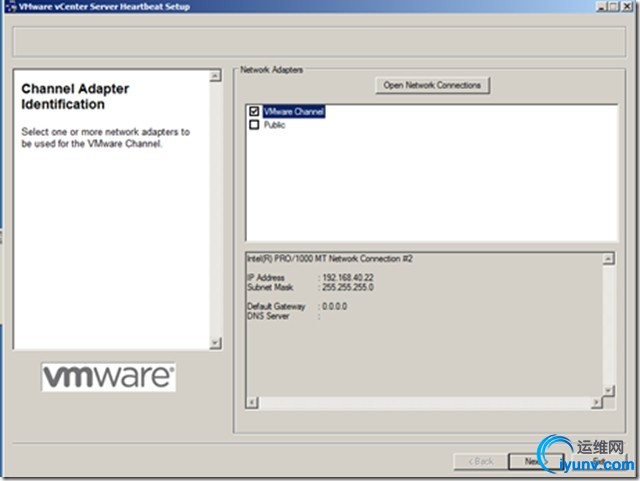Screen dimensions: 640x481
Task: Click subnet mask value 255.255.255.0
Action: pyautogui.click(x=348, y=287)
